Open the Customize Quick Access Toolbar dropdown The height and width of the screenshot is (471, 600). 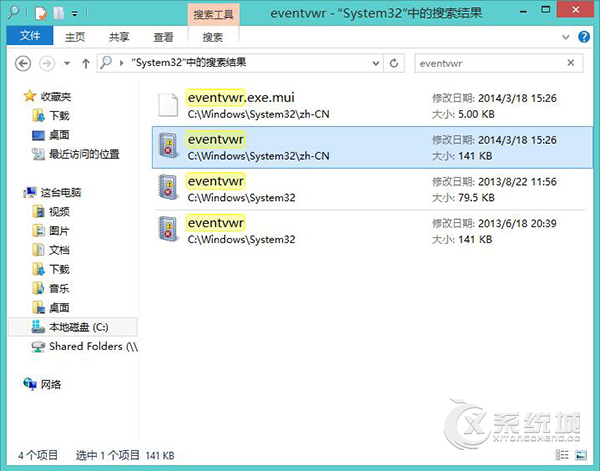pyautogui.click(x=75, y=15)
